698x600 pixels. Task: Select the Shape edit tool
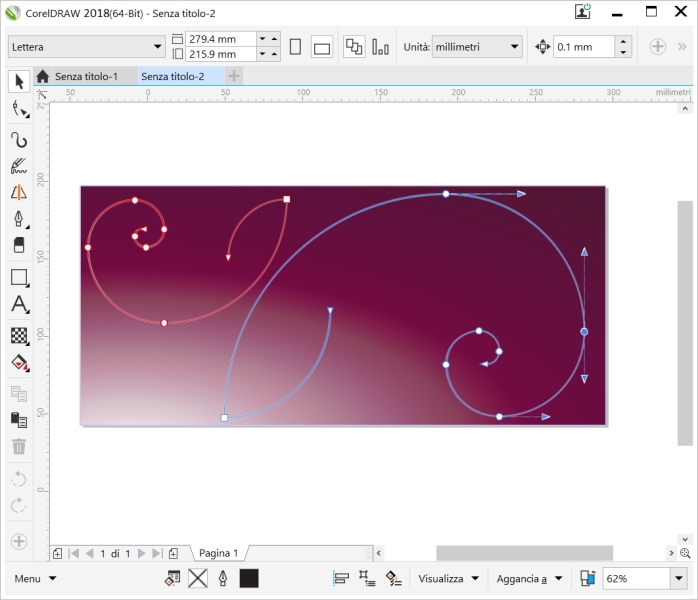[x=18, y=109]
